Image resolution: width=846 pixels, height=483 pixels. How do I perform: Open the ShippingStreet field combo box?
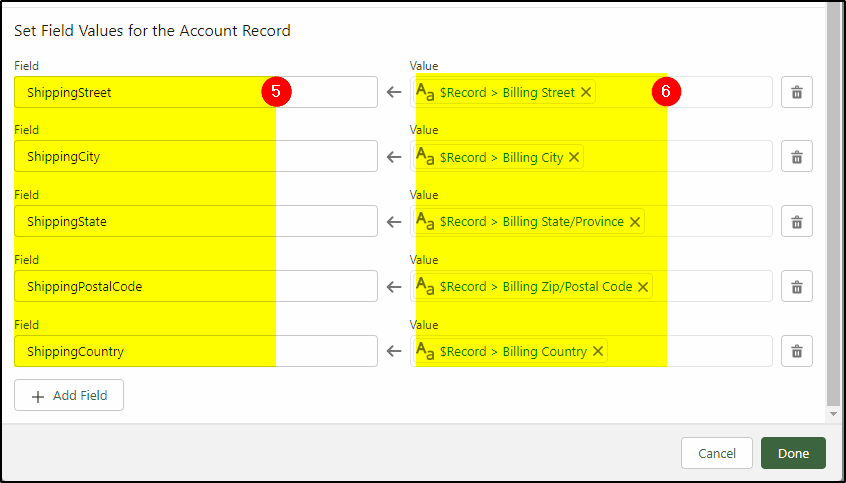[196, 92]
